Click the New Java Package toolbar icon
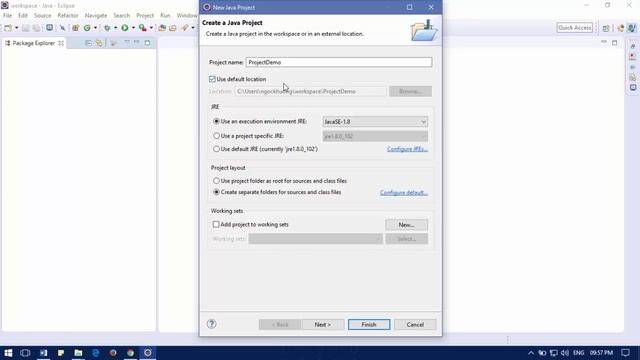 [76, 28]
